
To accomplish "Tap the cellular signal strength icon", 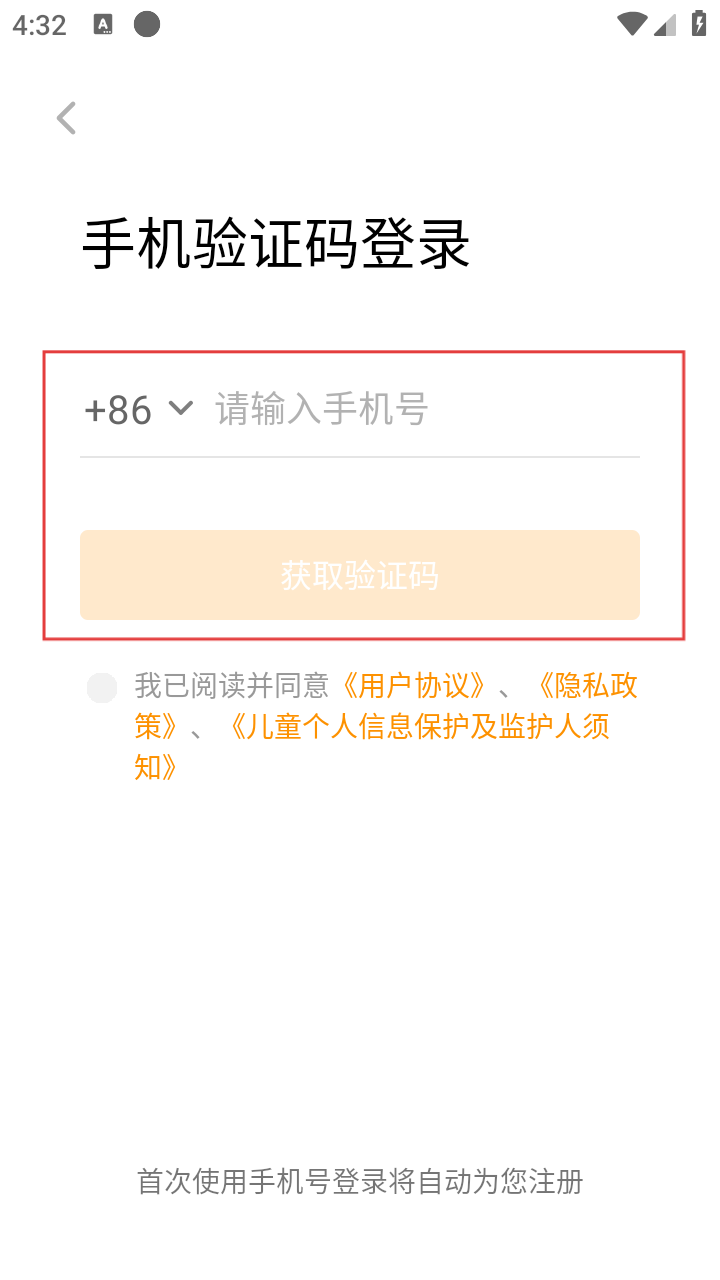I will [x=665, y=25].
